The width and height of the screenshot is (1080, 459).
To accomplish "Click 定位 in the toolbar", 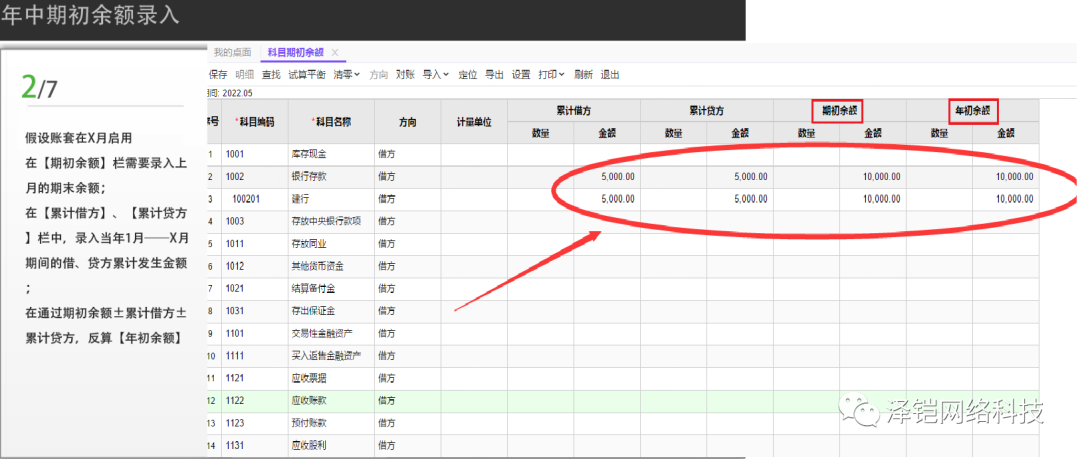I will tap(467, 74).
